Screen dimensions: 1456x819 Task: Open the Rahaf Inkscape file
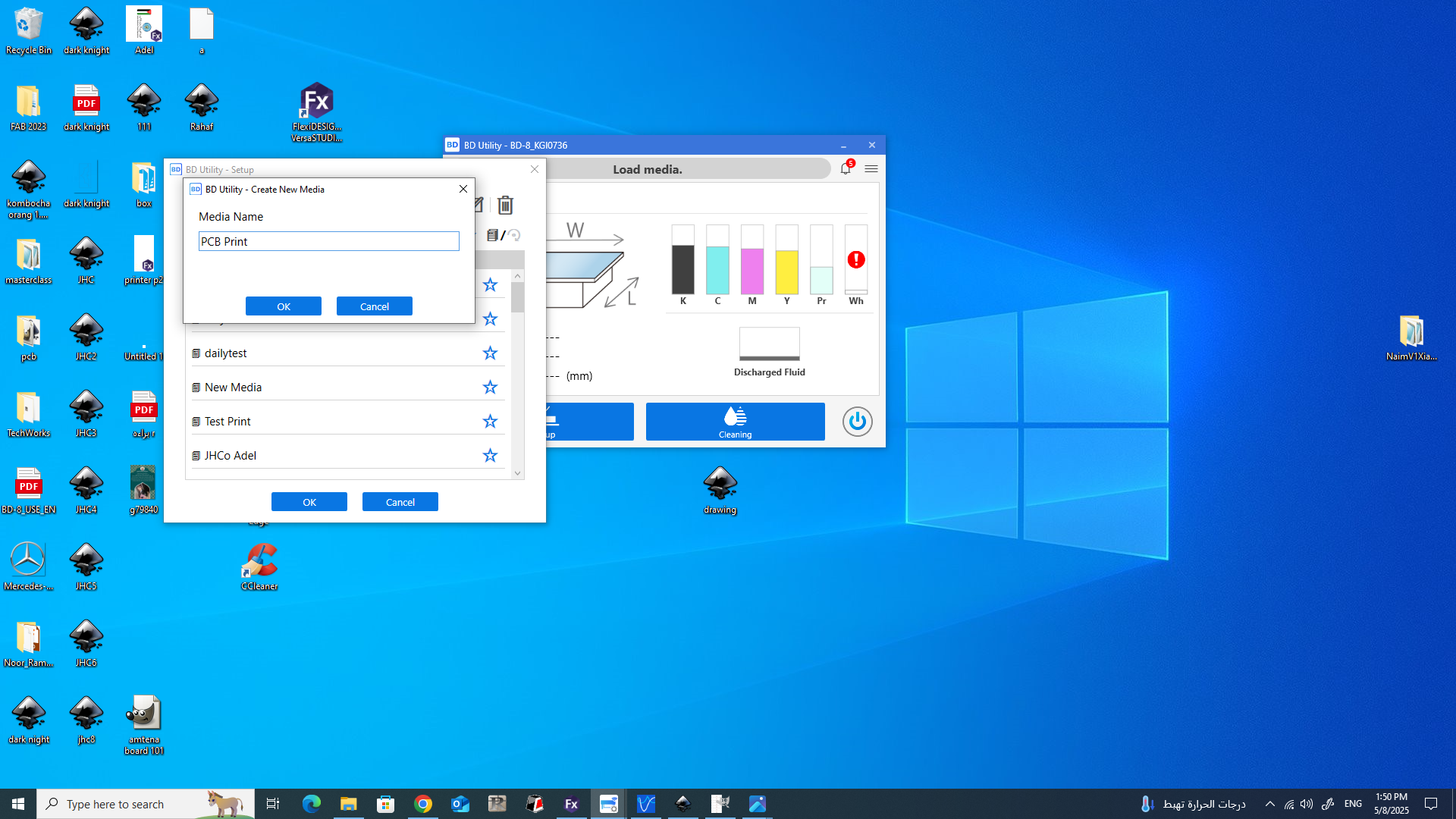tap(202, 108)
